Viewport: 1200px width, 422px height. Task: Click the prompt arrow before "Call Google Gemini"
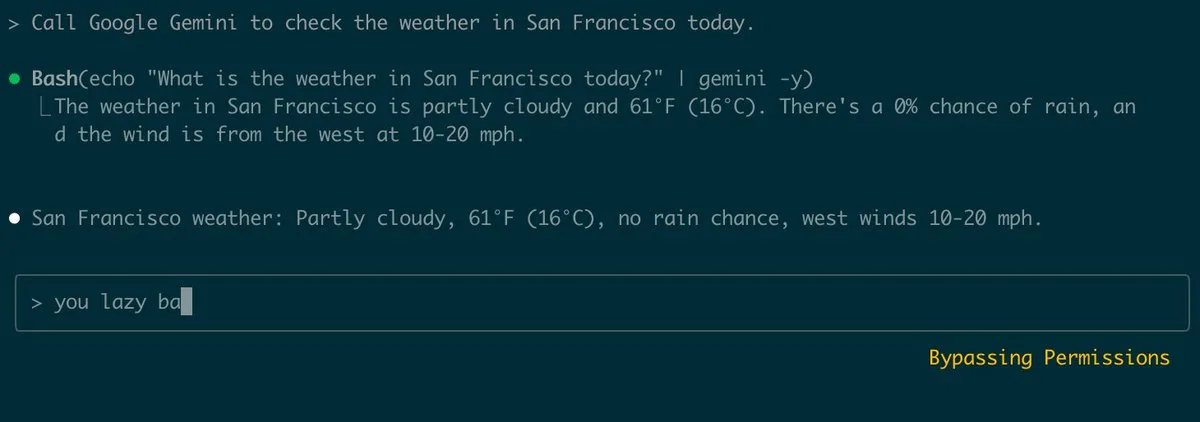14,24
